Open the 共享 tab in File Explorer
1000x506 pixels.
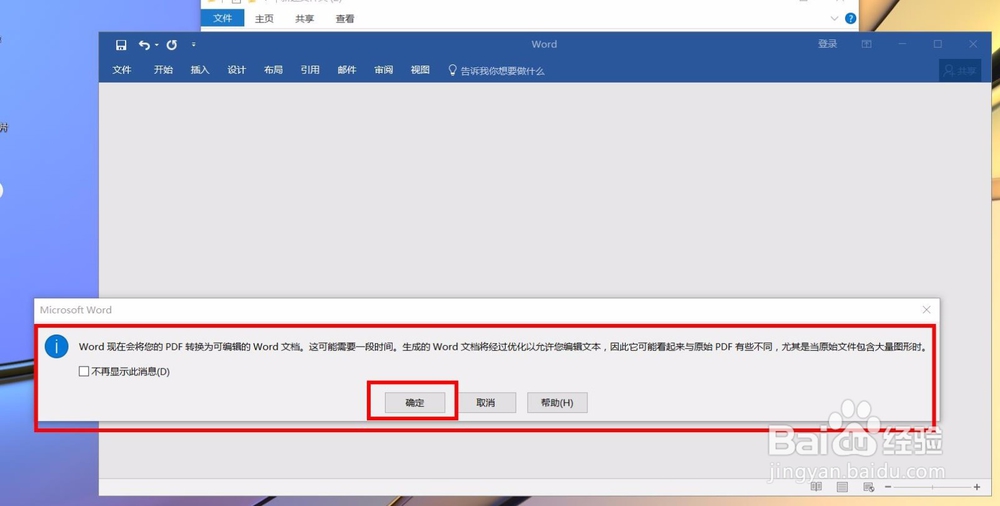304,19
